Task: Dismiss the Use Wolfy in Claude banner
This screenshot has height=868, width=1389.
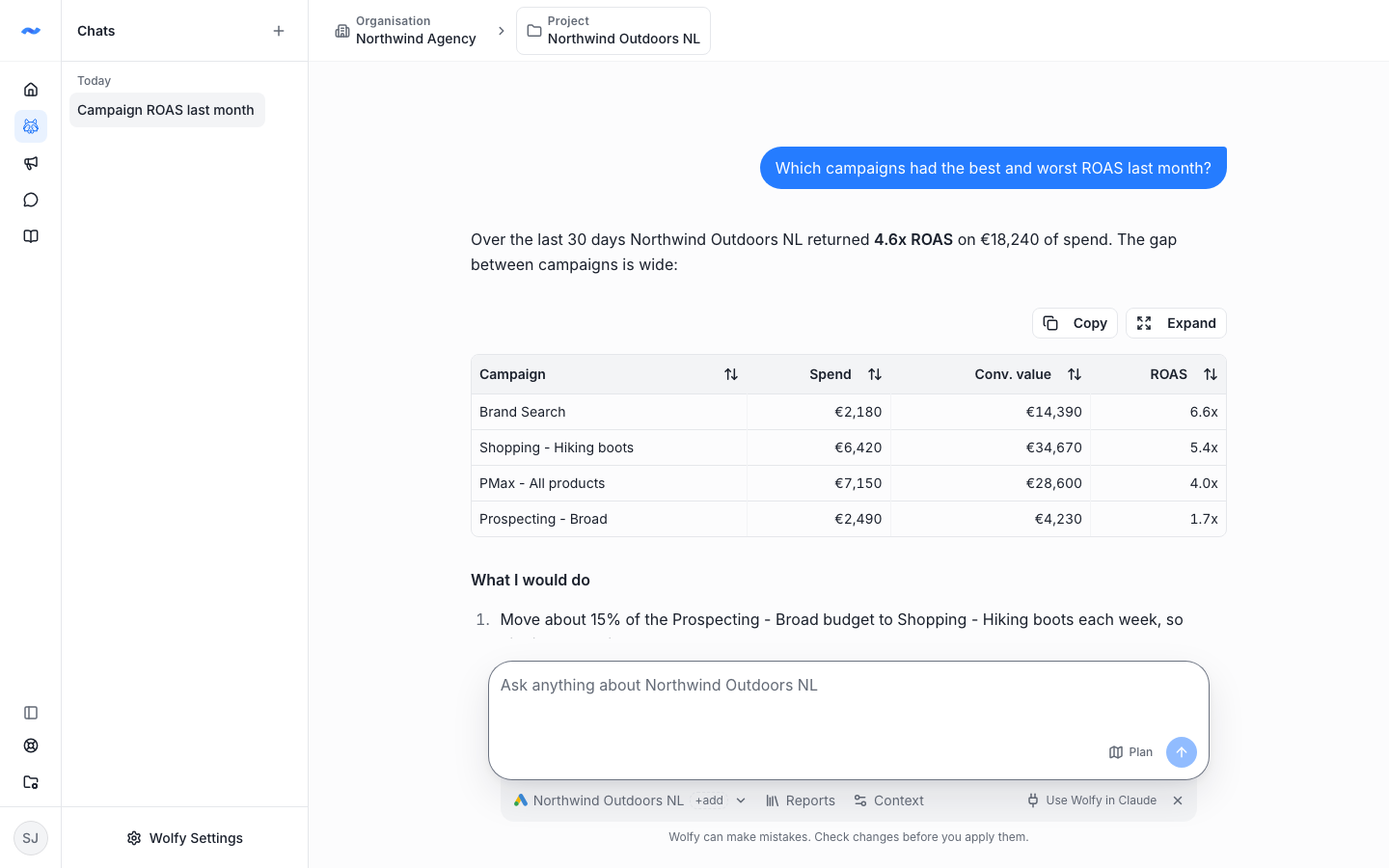Action: click(1178, 800)
